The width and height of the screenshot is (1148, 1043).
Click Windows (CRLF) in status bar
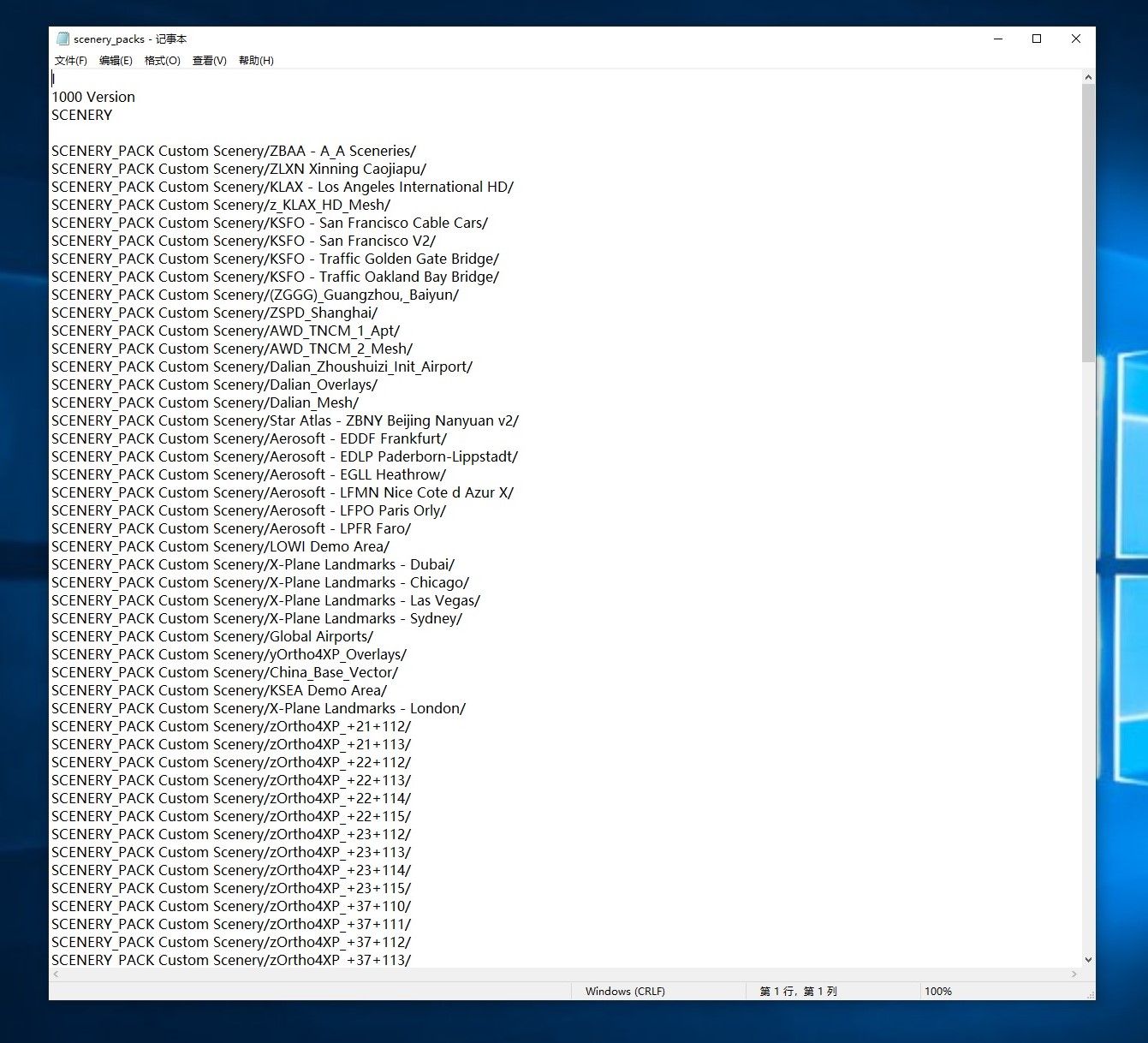(625, 991)
